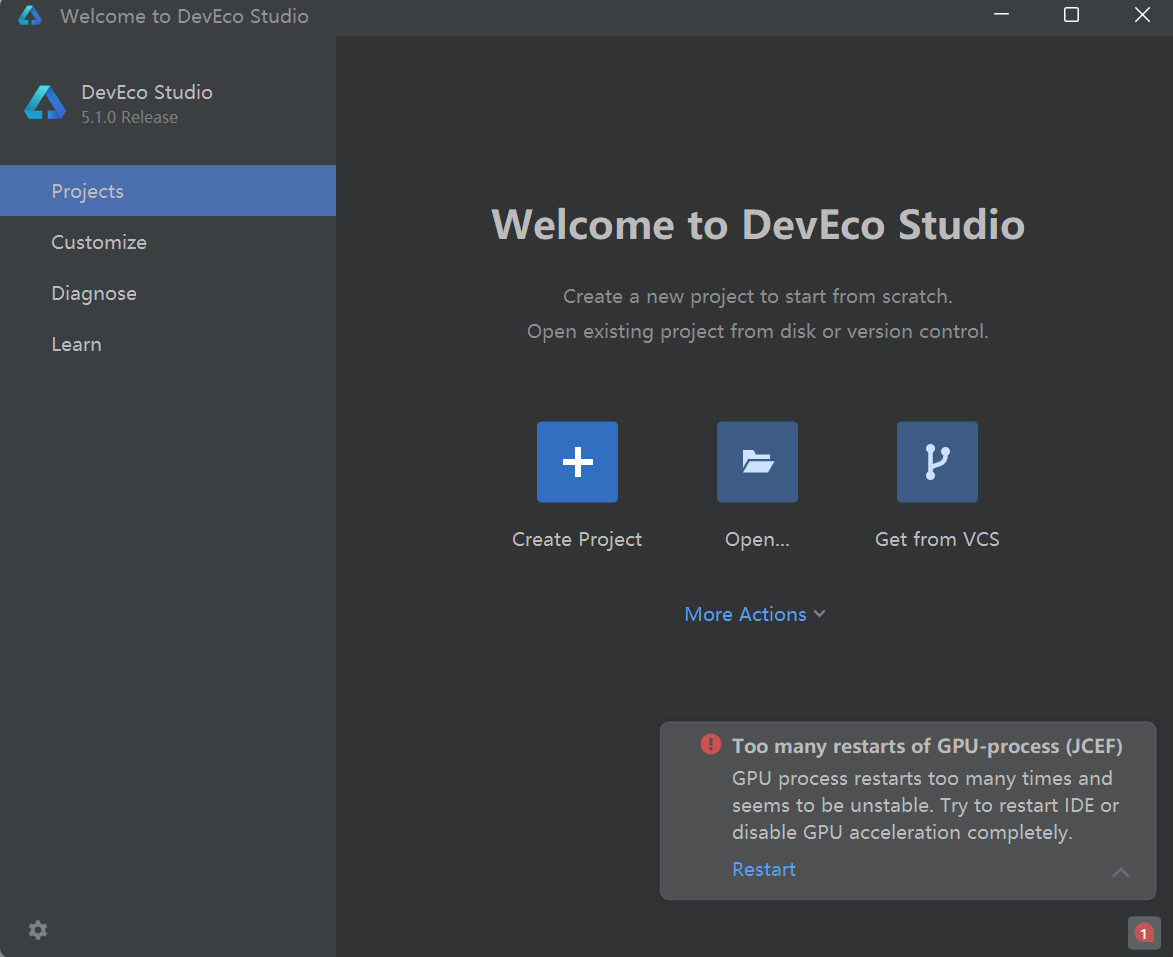The height and width of the screenshot is (957, 1173).
Task: Click the blue plus Create Project icon
Action: coord(577,462)
